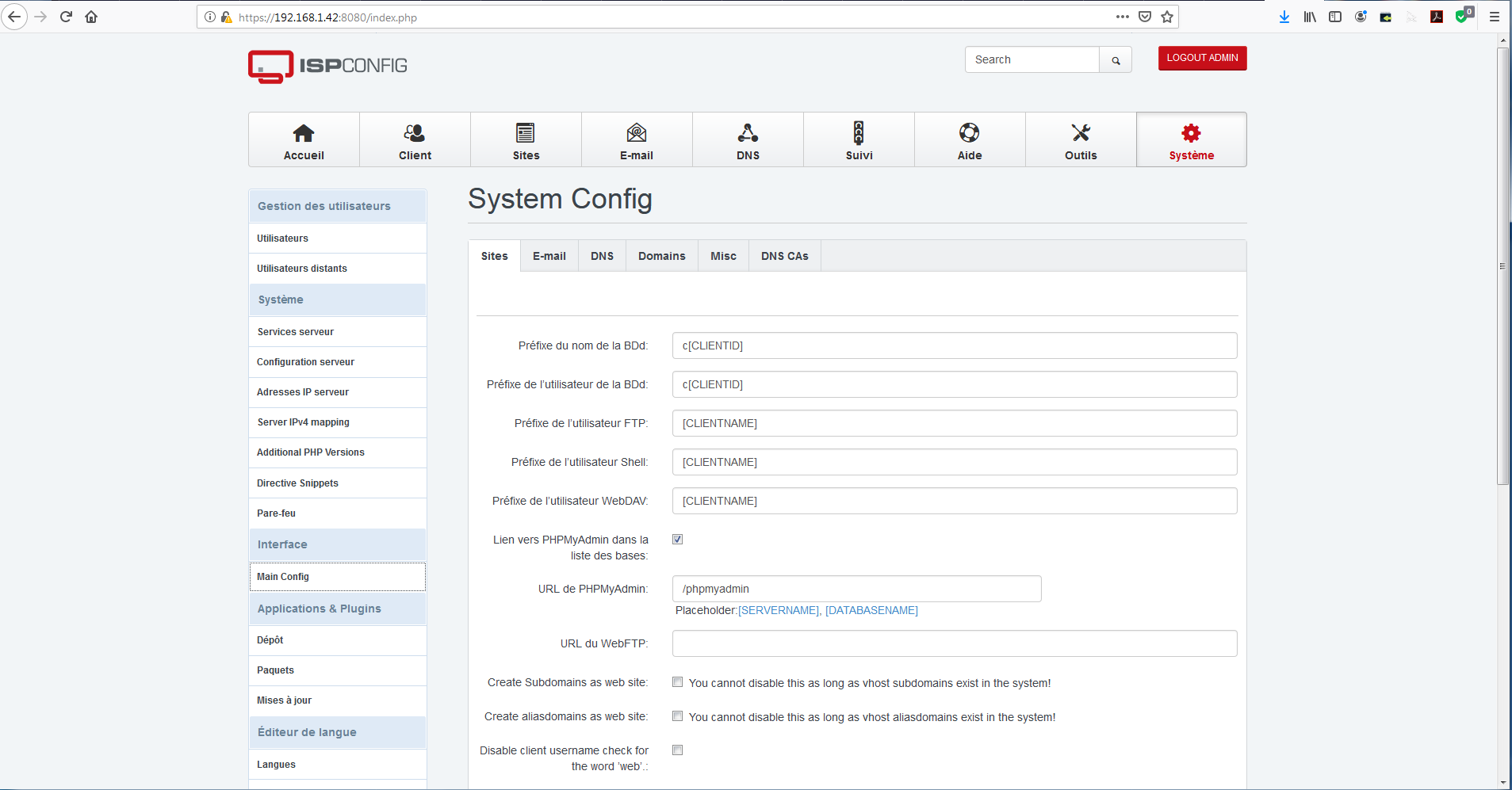The height and width of the screenshot is (790, 1512).
Task: Insert the [DATABASENAME] placeholder
Action: [x=871, y=610]
